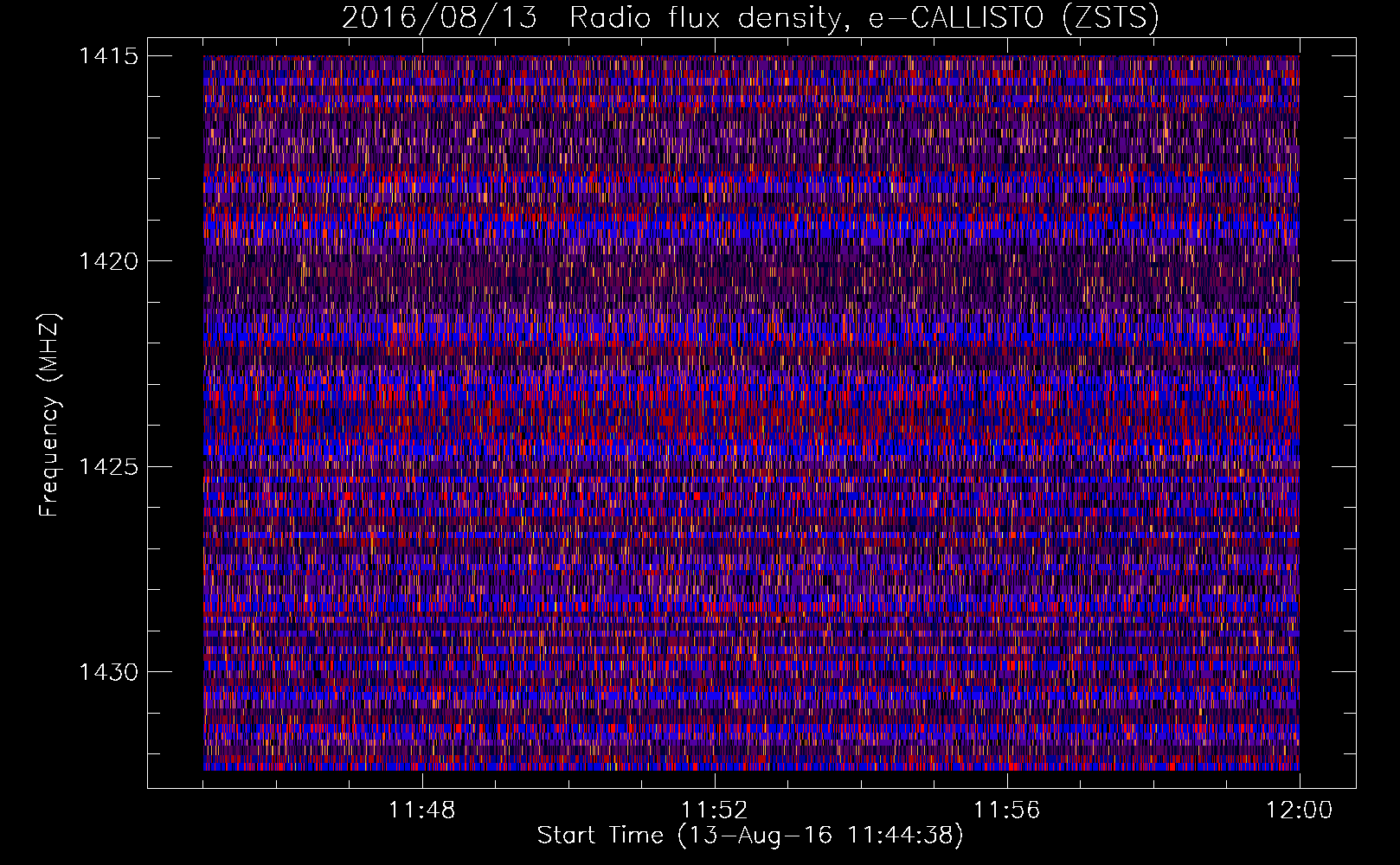1400x865 pixels.
Task: Click the 11:56 time tick label
Action: pos(1007,811)
